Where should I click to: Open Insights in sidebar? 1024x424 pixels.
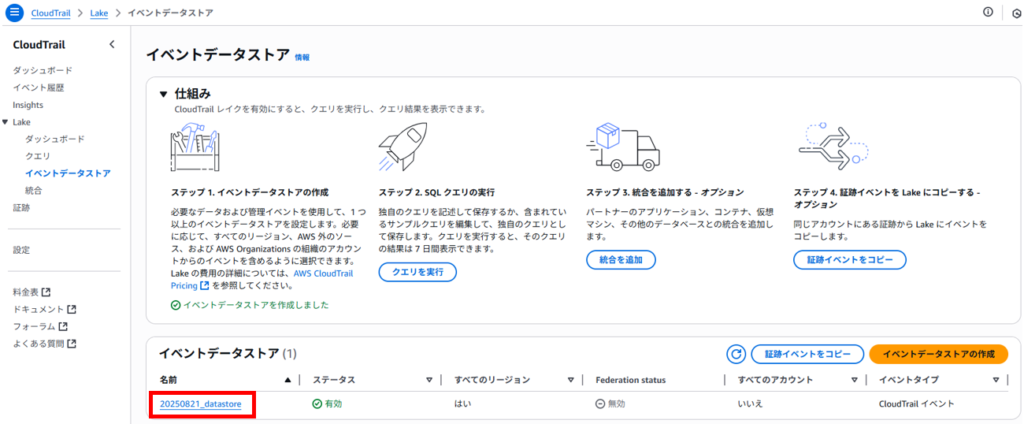[27, 105]
